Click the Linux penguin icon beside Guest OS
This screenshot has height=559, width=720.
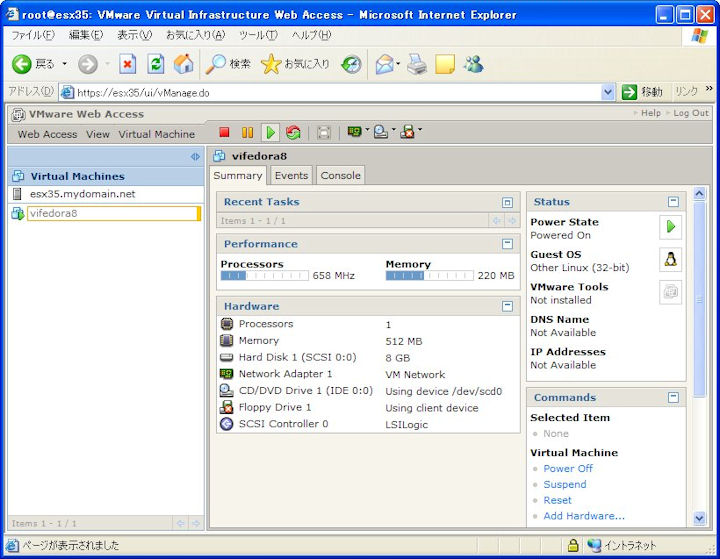point(670,260)
